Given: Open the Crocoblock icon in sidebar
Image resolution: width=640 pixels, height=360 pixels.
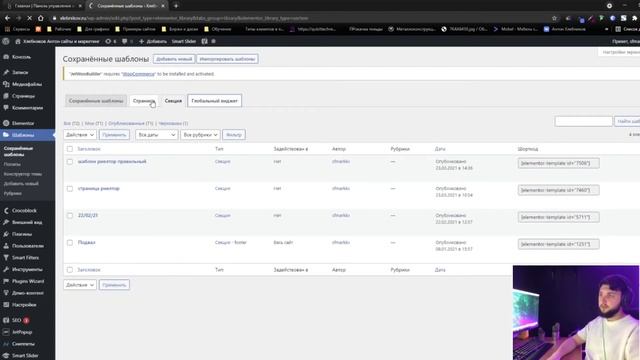Looking at the screenshot, I should click(6, 211).
